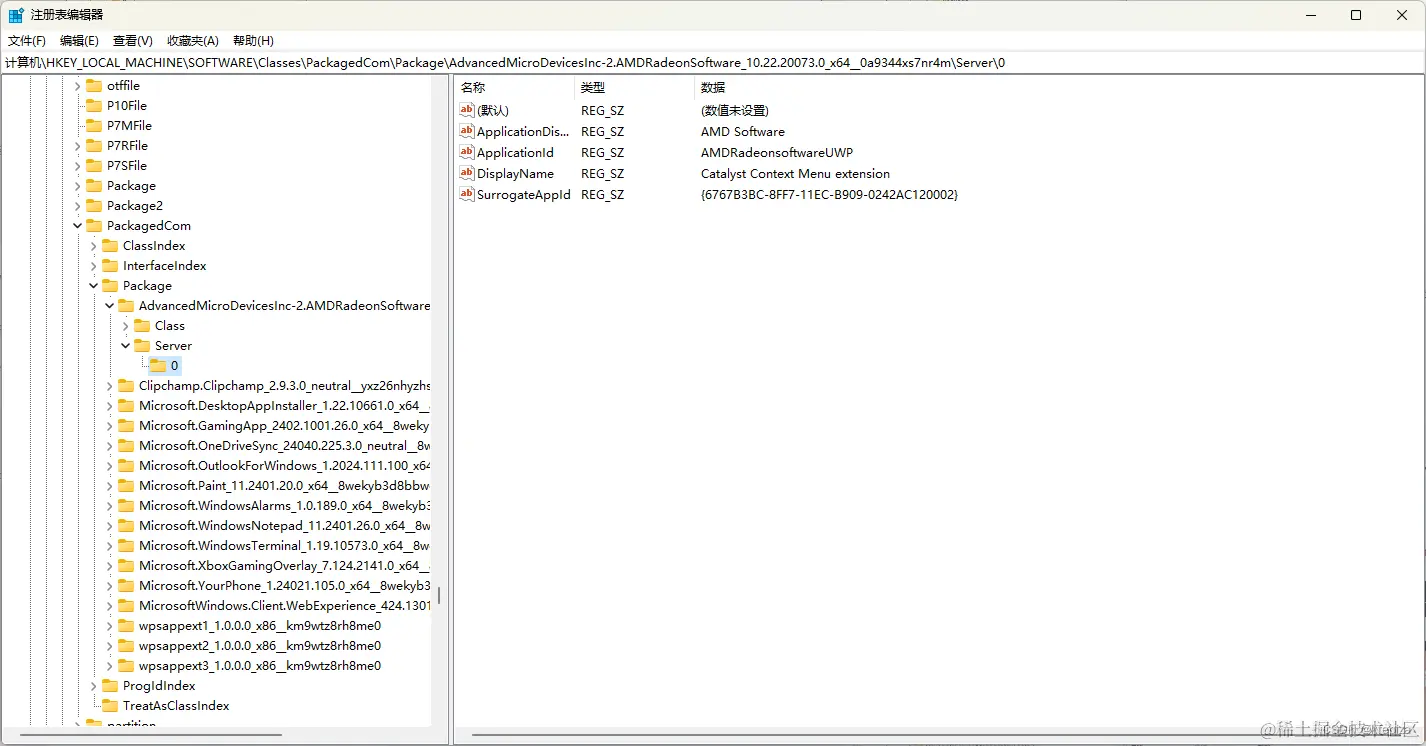Screen dimensions: 1426x746
Task: Select the P10File folder icon
Action: tap(94, 106)
